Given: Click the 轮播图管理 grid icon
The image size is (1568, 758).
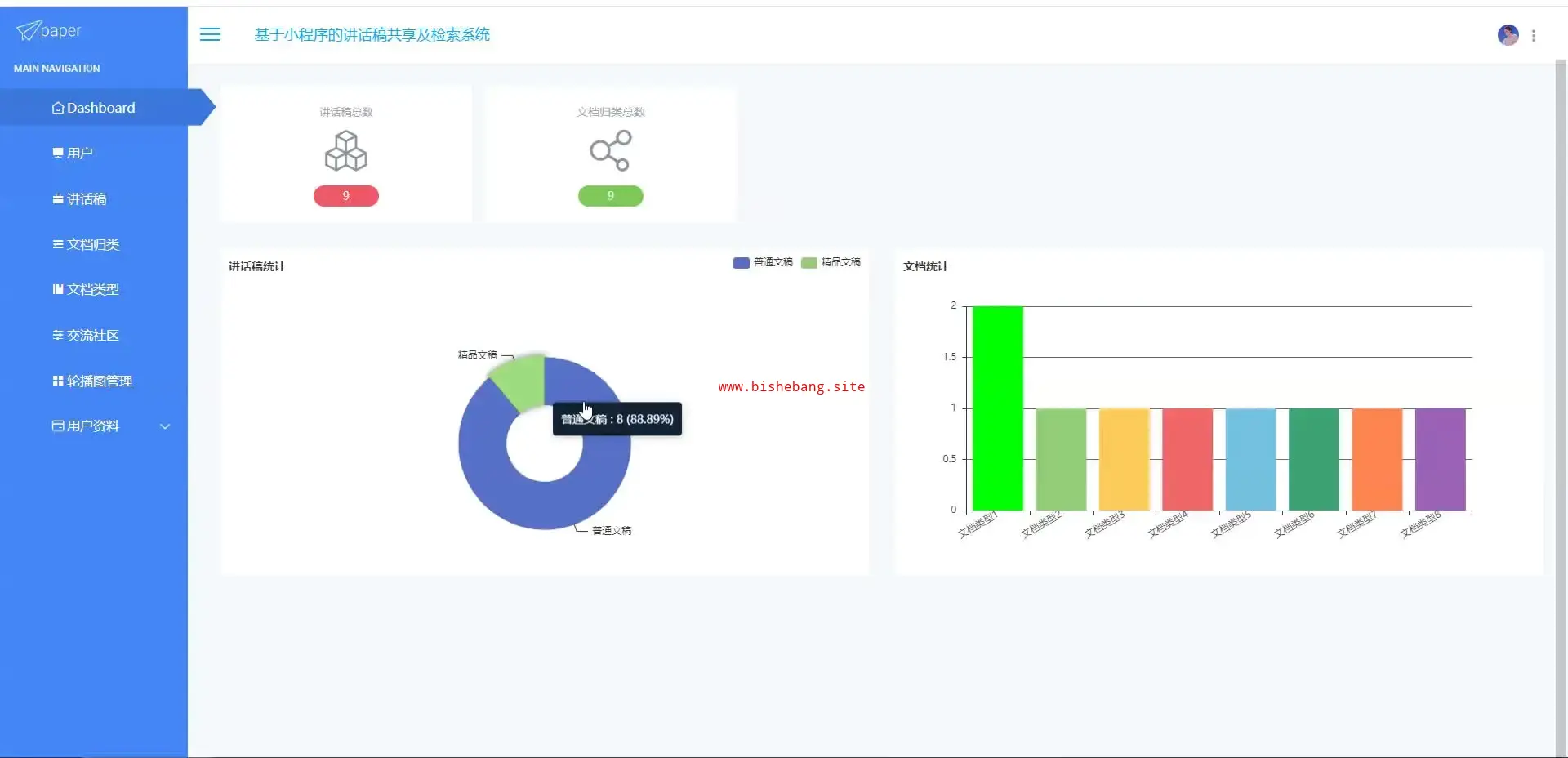Looking at the screenshot, I should pyautogui.click(x=58, y=381).
